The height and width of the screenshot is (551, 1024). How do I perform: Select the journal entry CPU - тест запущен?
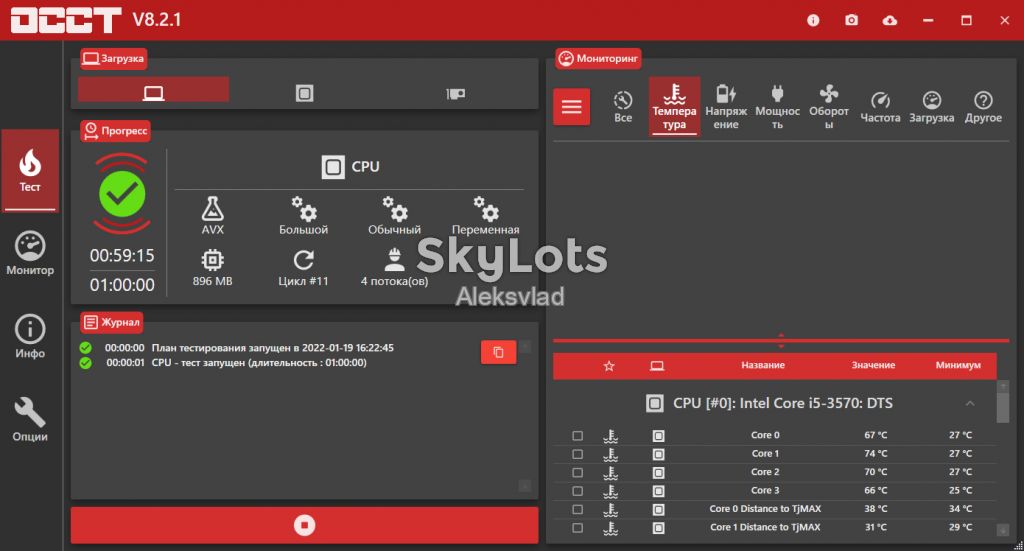coord(259,362)
